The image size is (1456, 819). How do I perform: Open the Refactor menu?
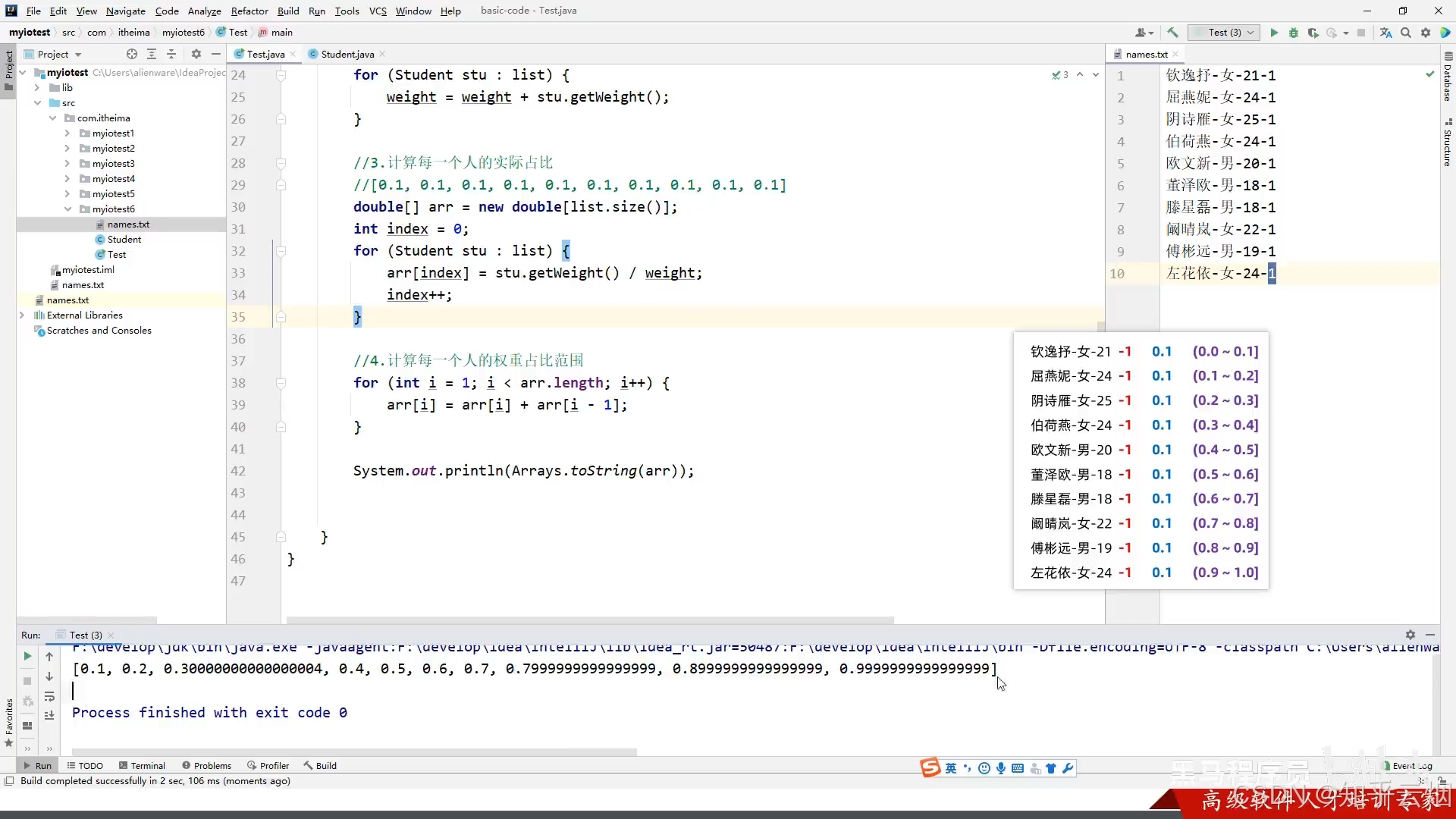pyautogui.click(x=249, y=11)
